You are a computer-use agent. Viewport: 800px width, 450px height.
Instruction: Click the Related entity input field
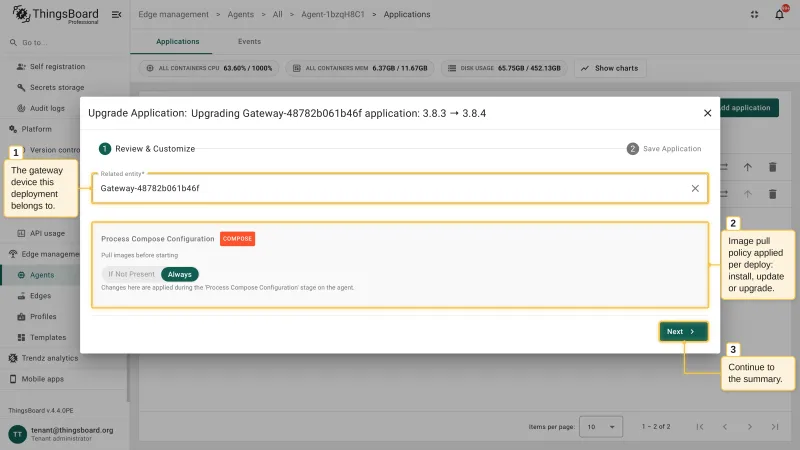tap(399, 188)
